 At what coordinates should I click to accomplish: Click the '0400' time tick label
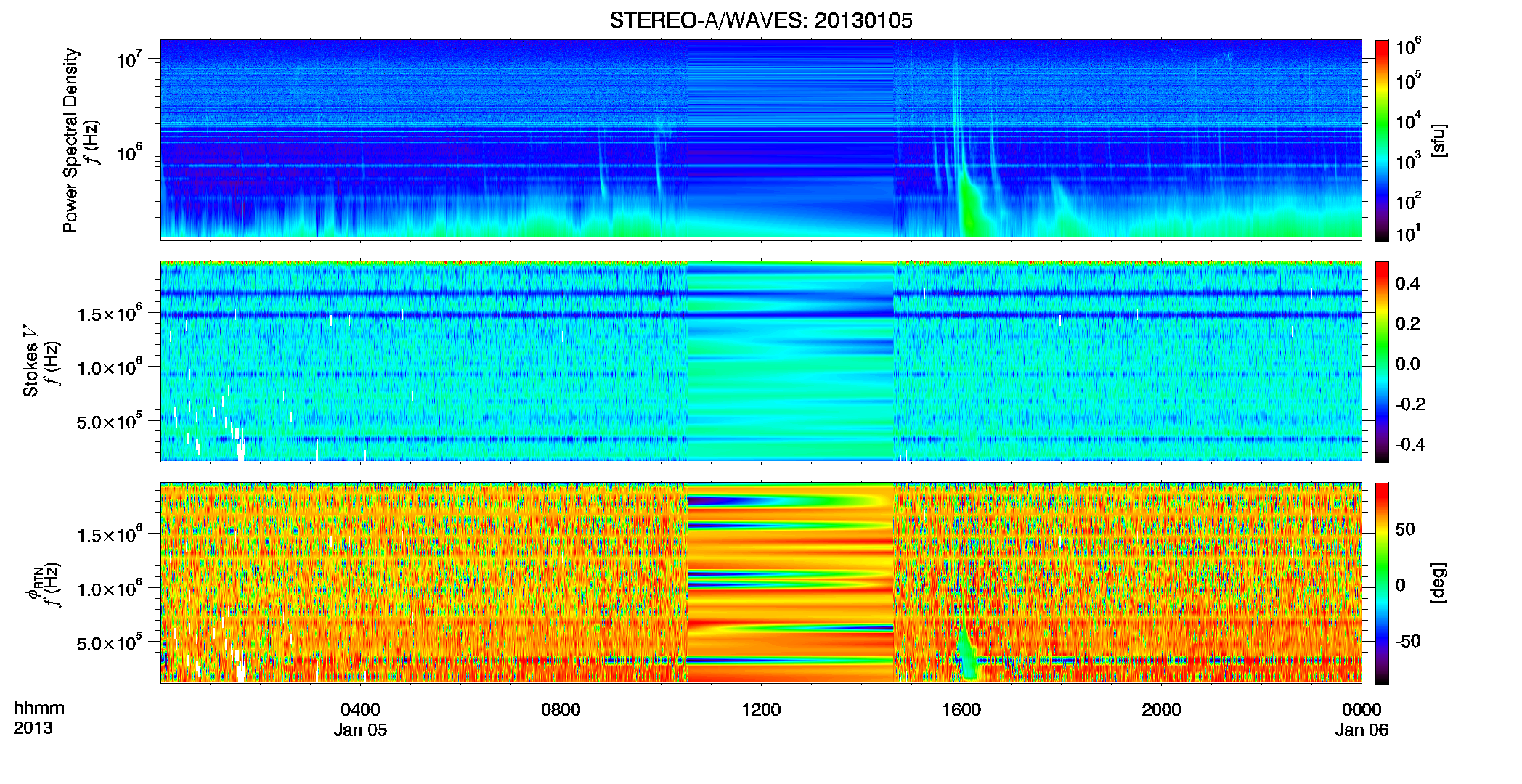[360, 709]
